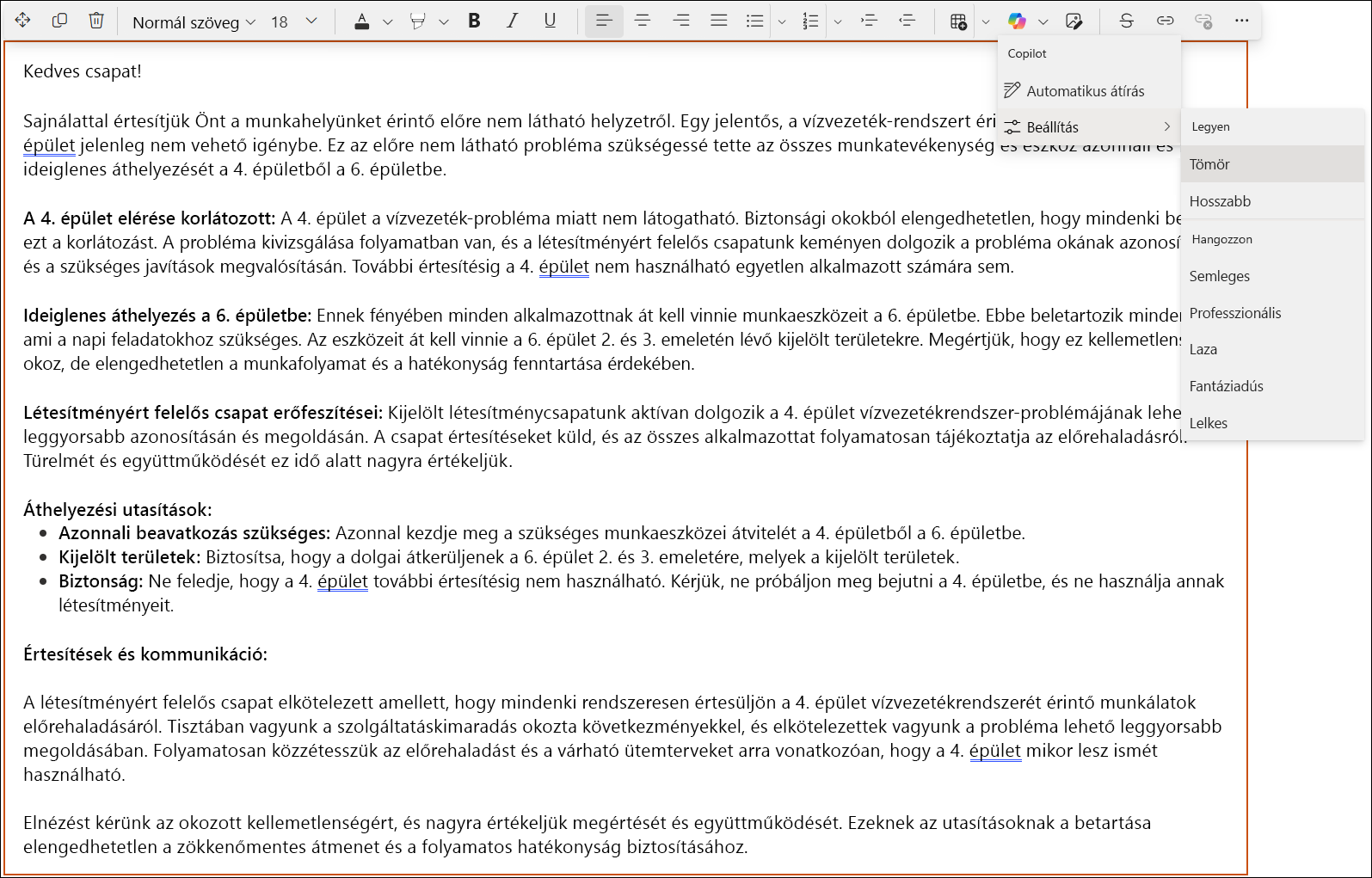This screenshot has width=1372, height=878.
Task: Expand bulleted list style options
Action: coord(781,22)
